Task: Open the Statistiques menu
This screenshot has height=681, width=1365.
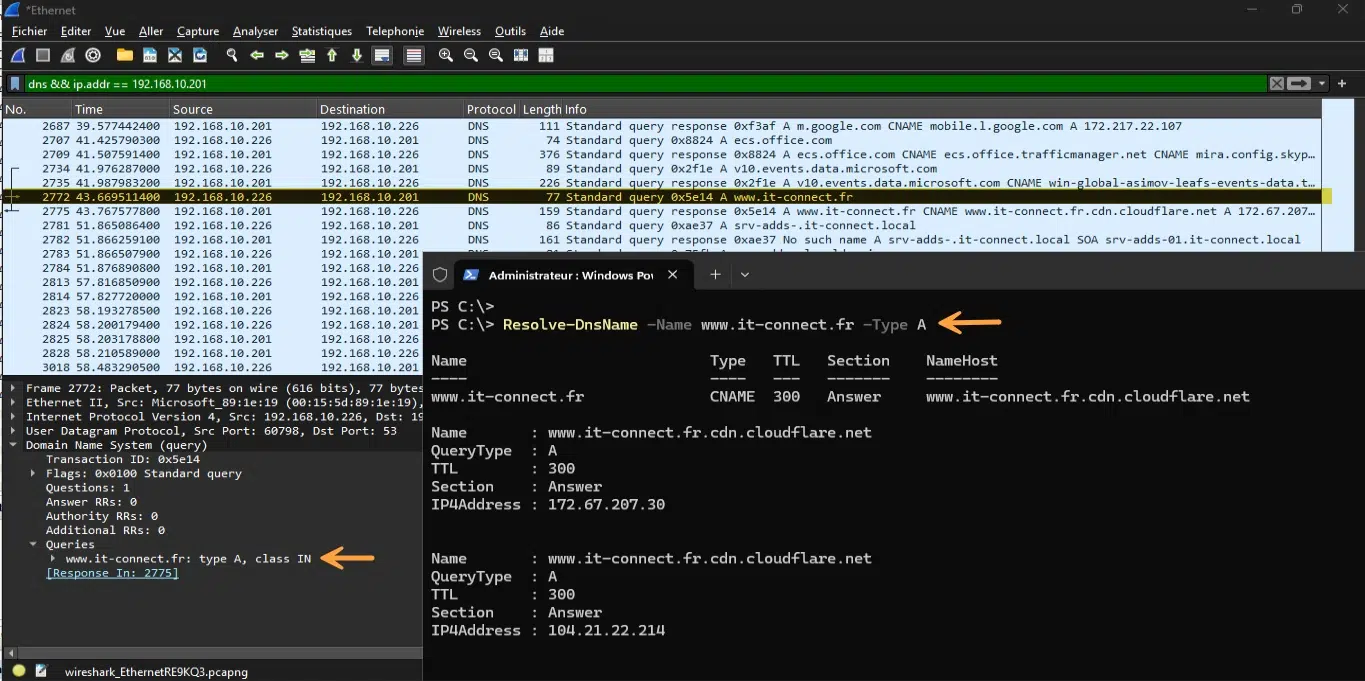Action: (x=322, y=31)
